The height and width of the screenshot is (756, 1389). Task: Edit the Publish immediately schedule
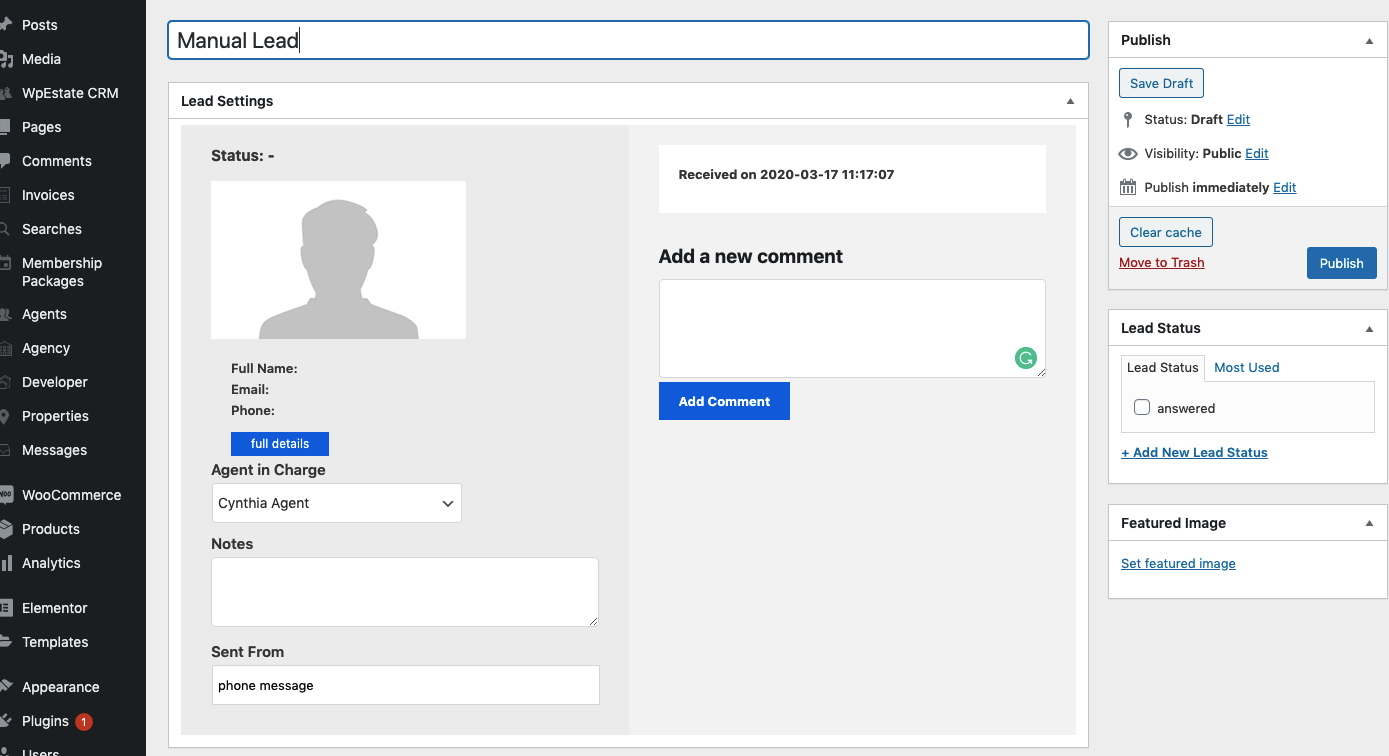[x=1285, y=187]
